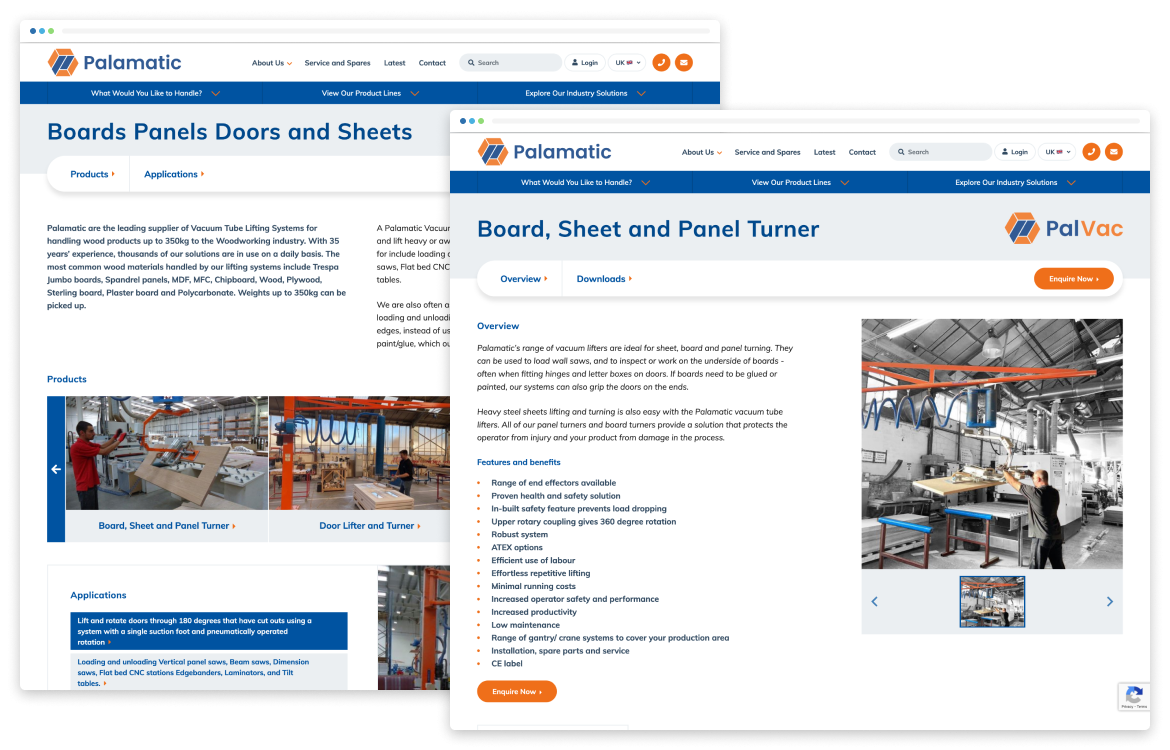Click Enquire Now button below features list

(516, 691)
